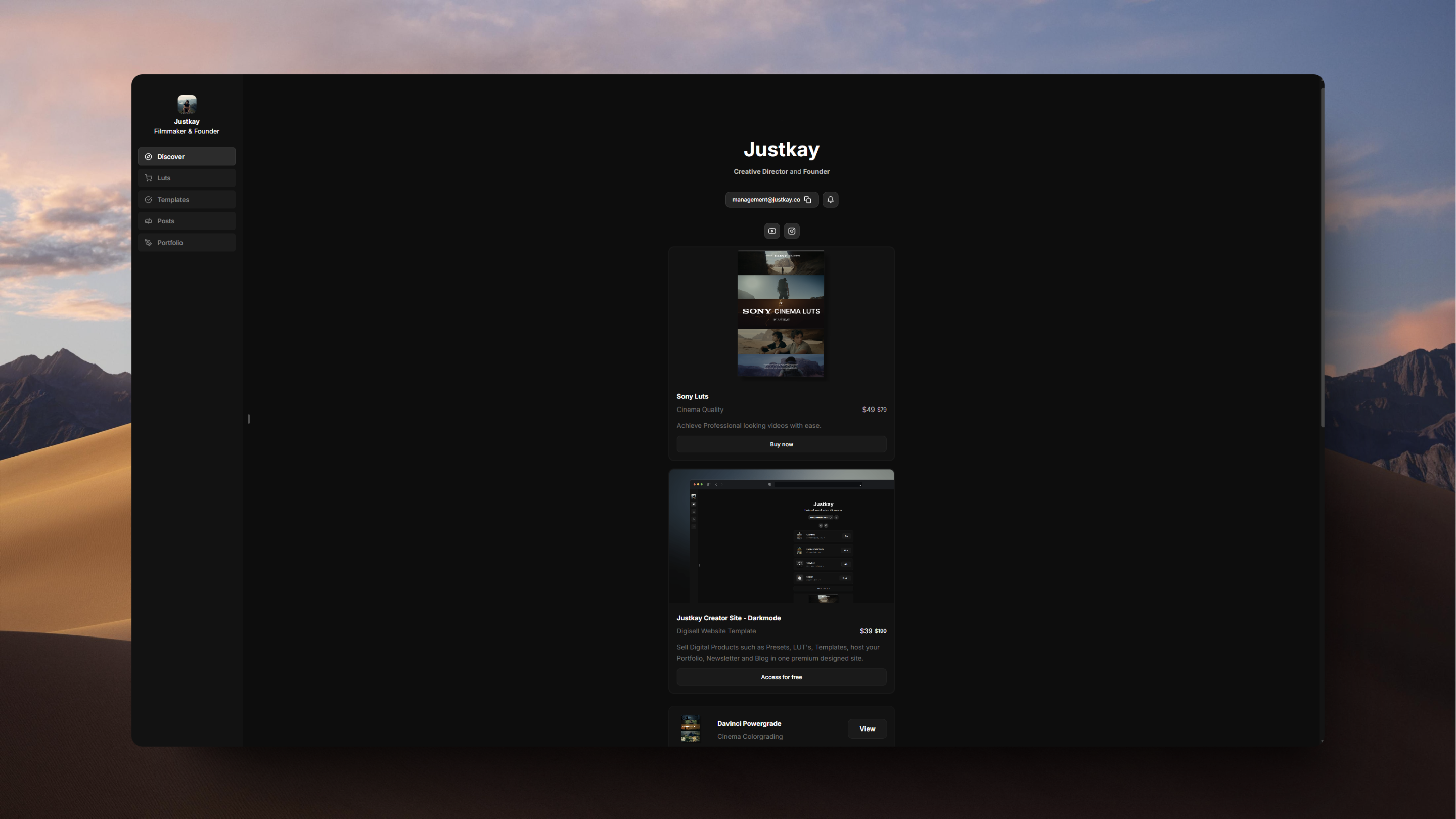
Task: Open the Templates sidebar item
Action: [187, 200]
